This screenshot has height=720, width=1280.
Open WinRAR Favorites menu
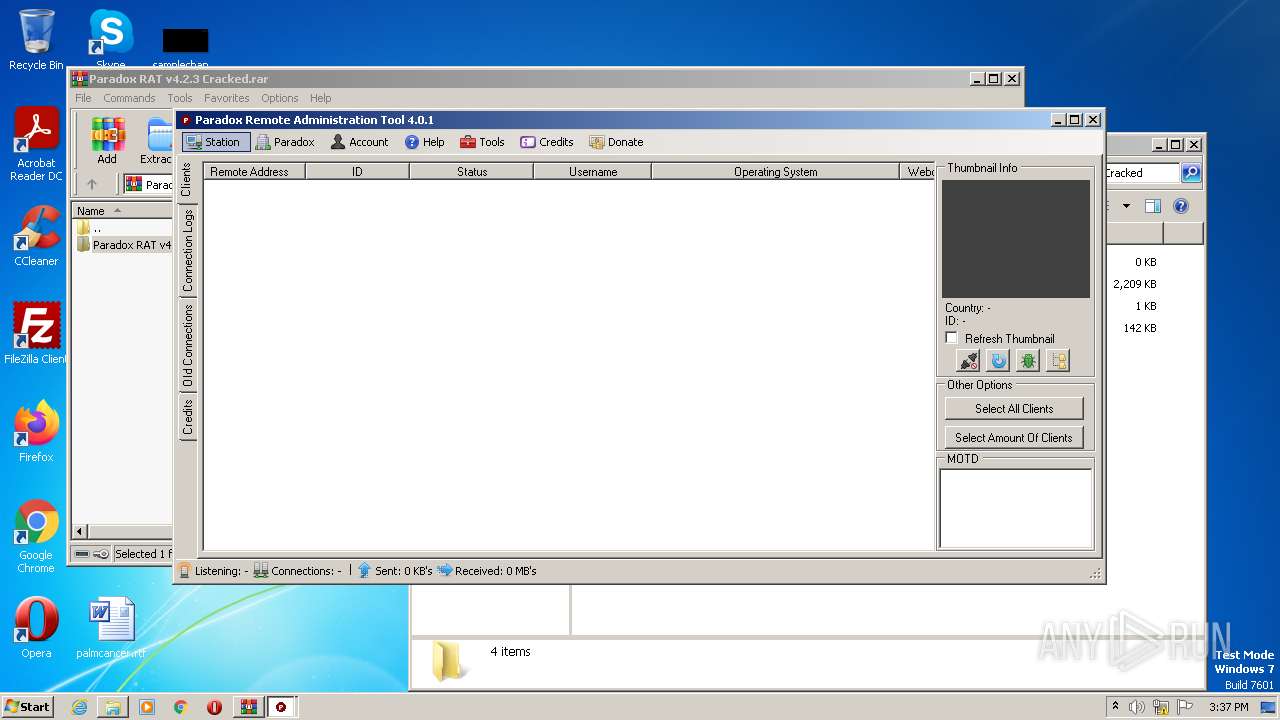(227, 98)
